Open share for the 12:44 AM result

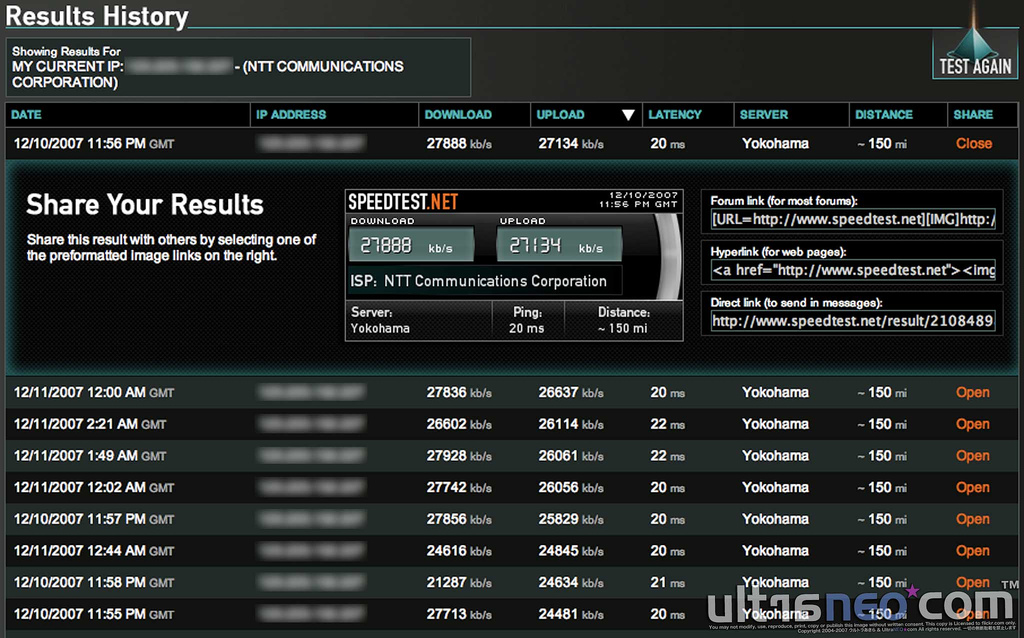pyautogui.click(x=972, y=551)
